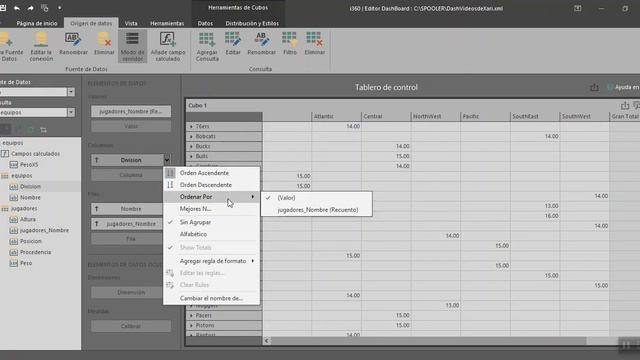The height and width of the screenshot is (360, 640).
Task: Click the Redo arrow in title bar
Action: (x=31, y=8)
